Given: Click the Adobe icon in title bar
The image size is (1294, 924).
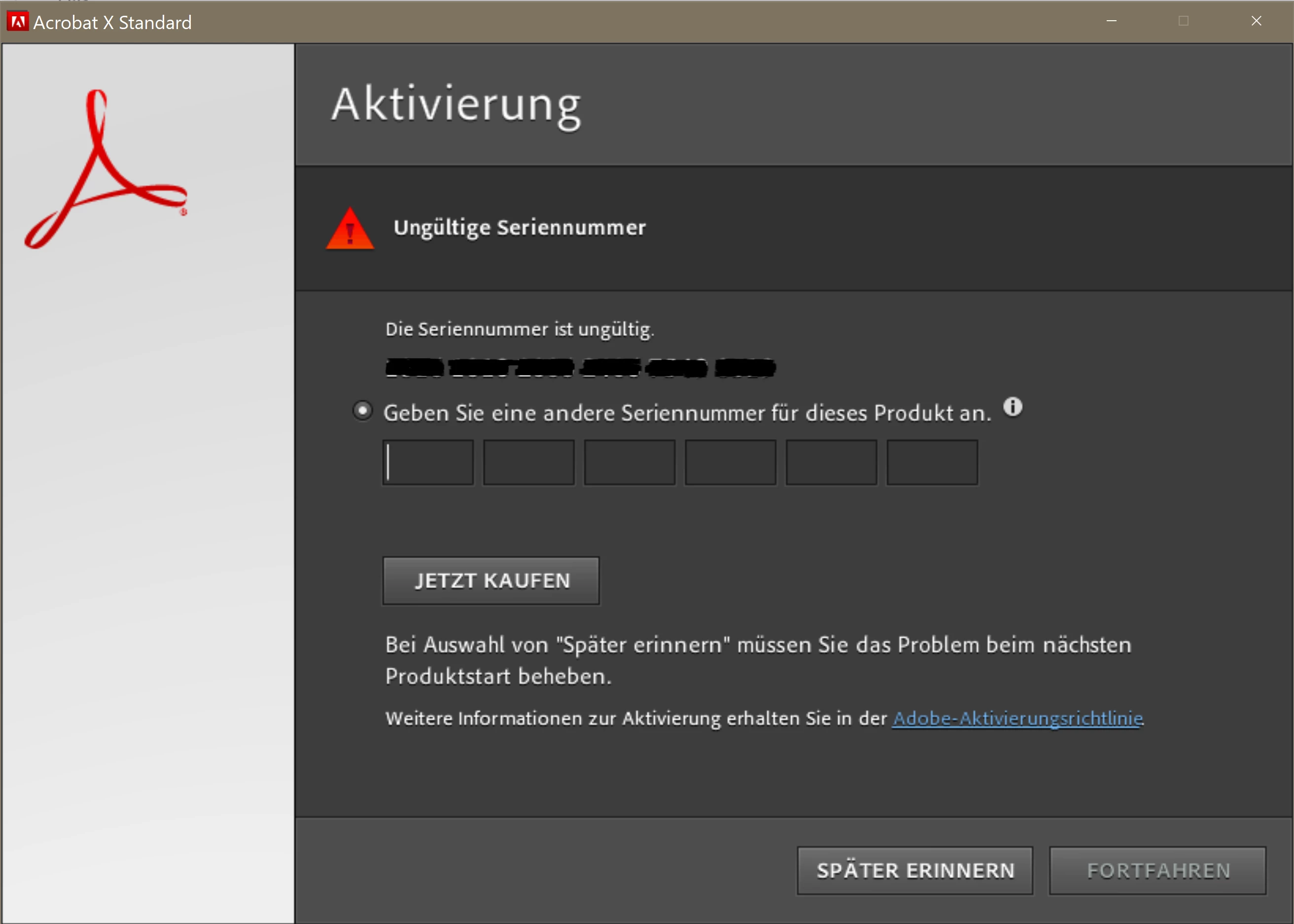Looking at the screenshot, I should [x=18, y=22].
